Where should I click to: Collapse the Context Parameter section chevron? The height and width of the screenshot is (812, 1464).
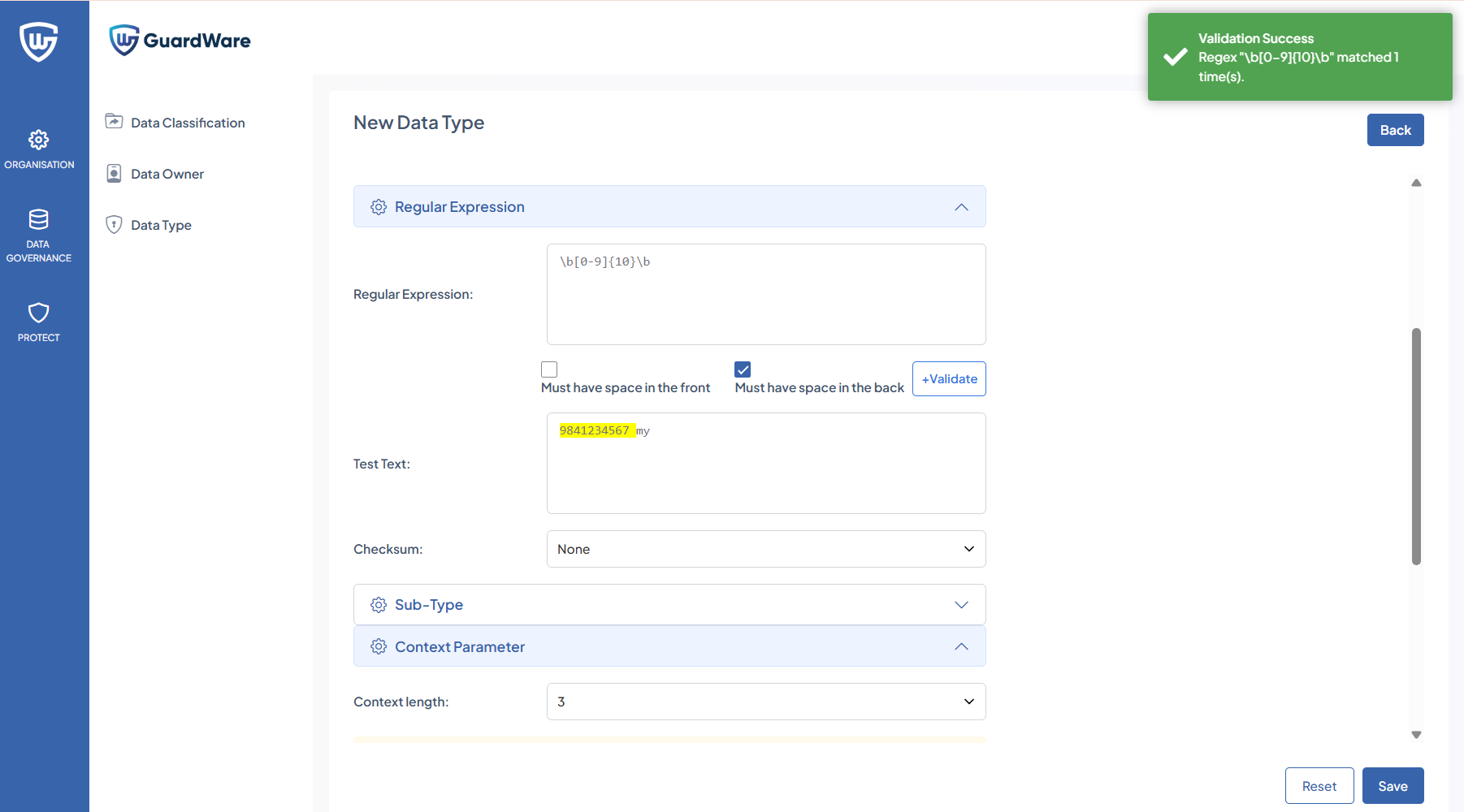click(961, 647)
